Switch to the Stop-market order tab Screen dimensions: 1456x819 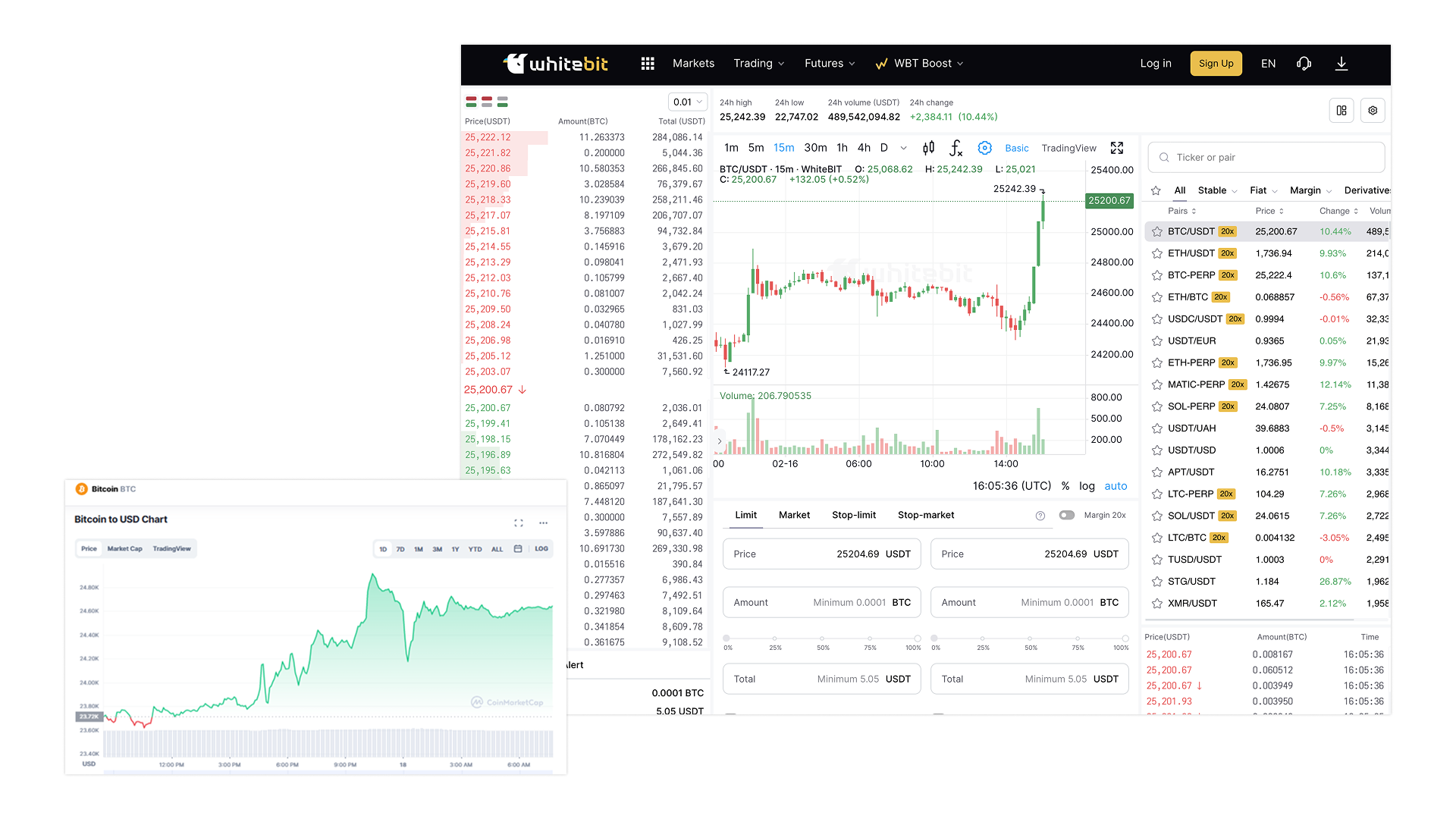click(x=926, y=515)
